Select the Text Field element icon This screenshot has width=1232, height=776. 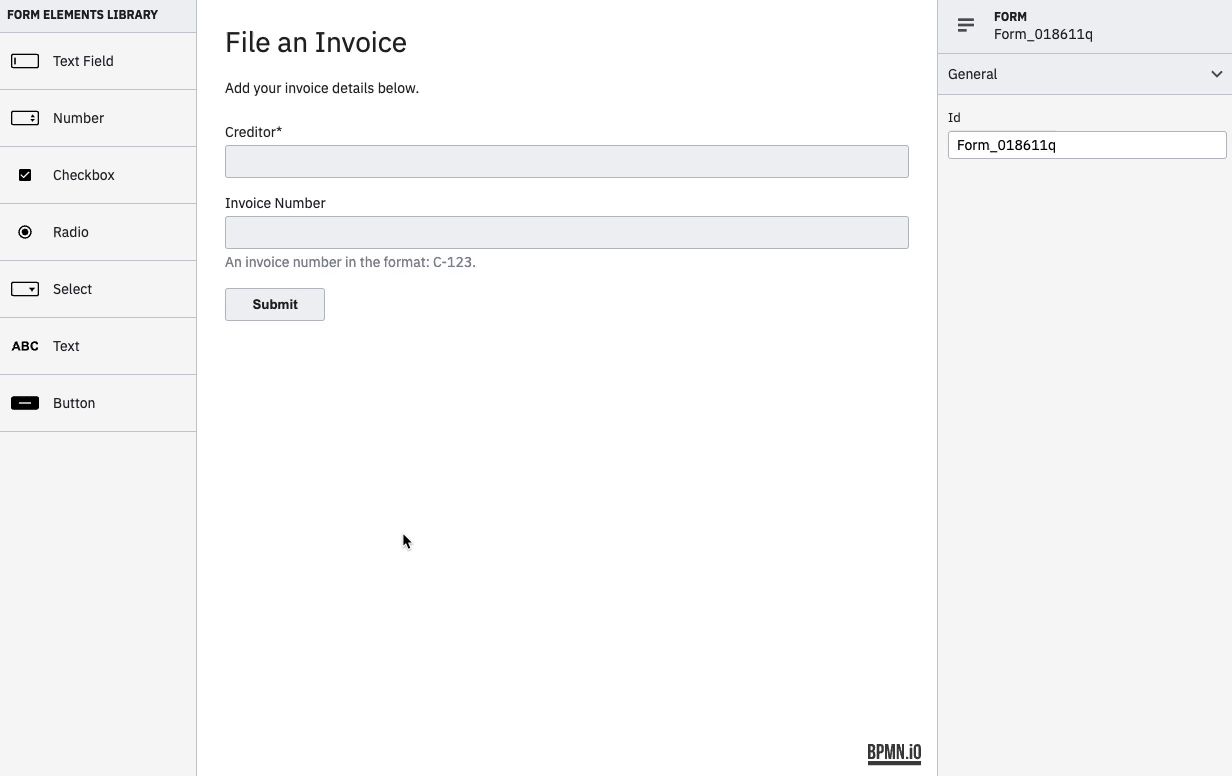point(25,61)
